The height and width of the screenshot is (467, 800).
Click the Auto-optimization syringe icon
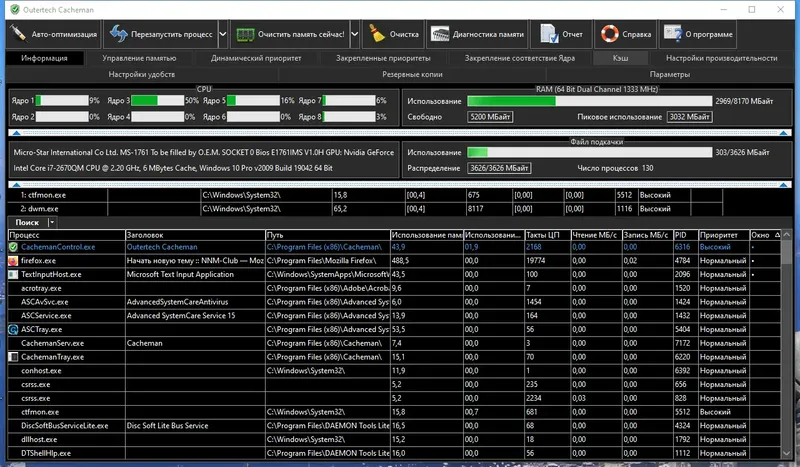point(18,34)
